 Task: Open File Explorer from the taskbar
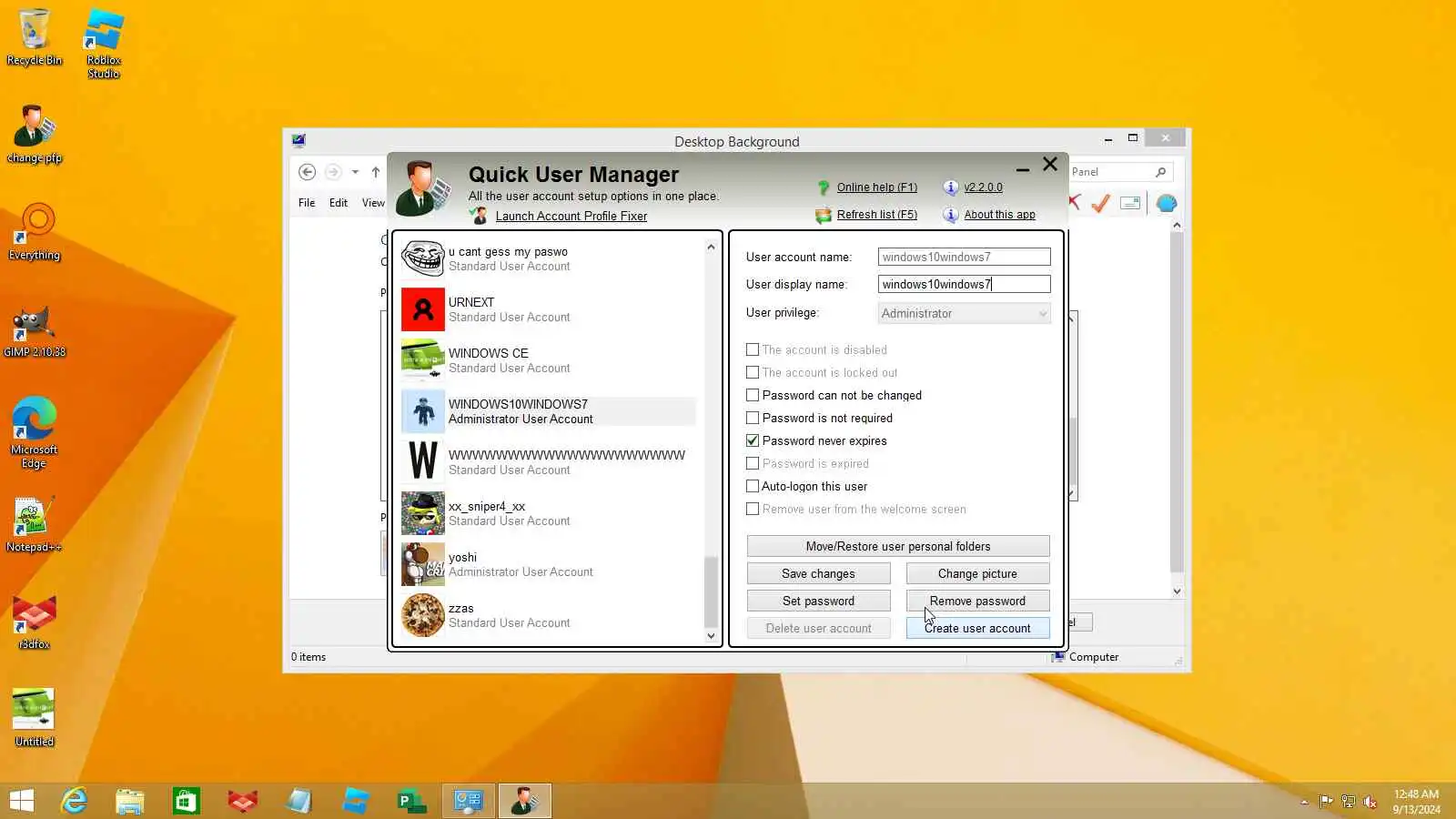pyautogui.click(x=130, y=801)
